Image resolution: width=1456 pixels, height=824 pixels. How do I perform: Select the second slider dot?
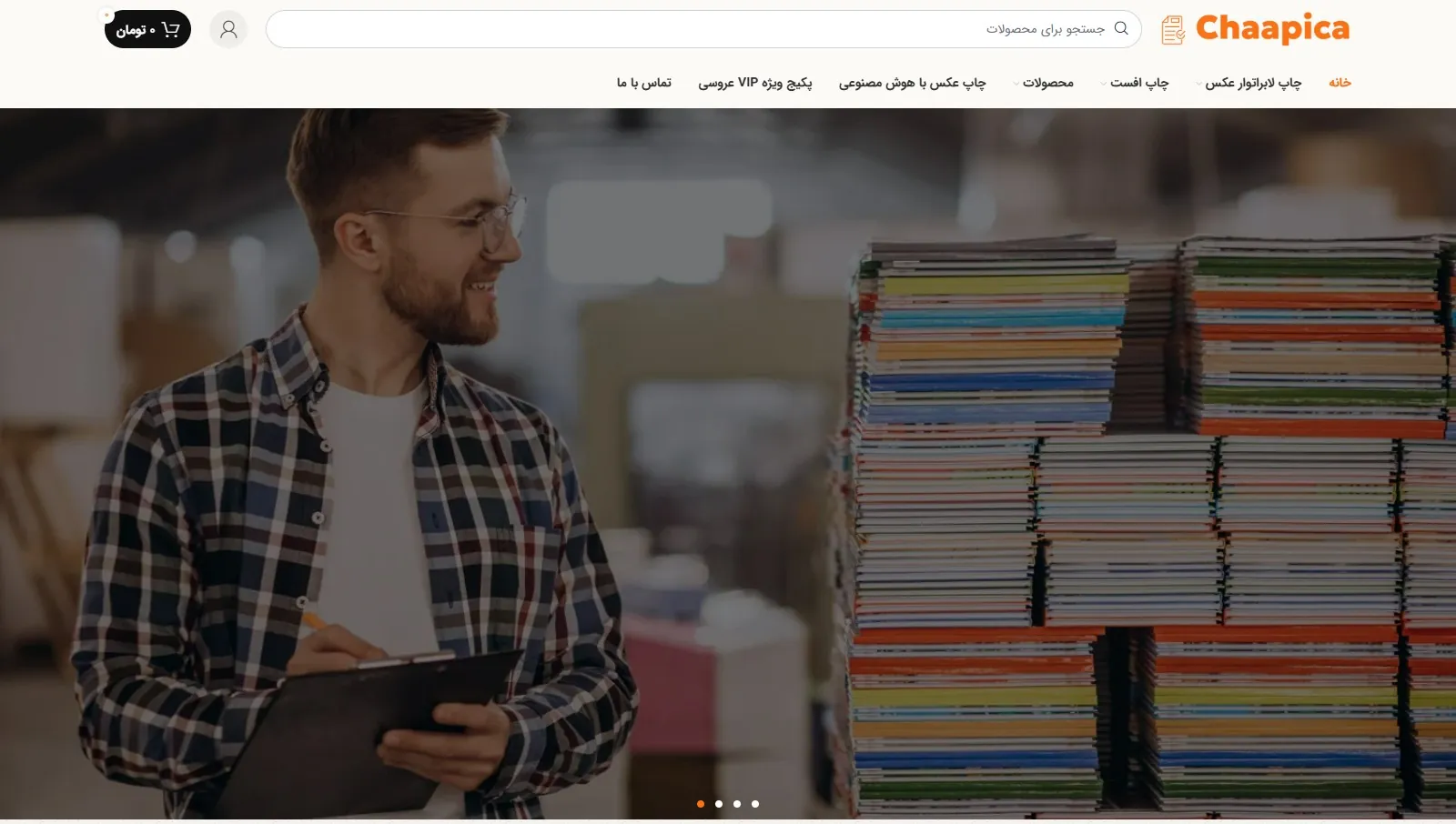pyautogui.click(x=719, y=804)
